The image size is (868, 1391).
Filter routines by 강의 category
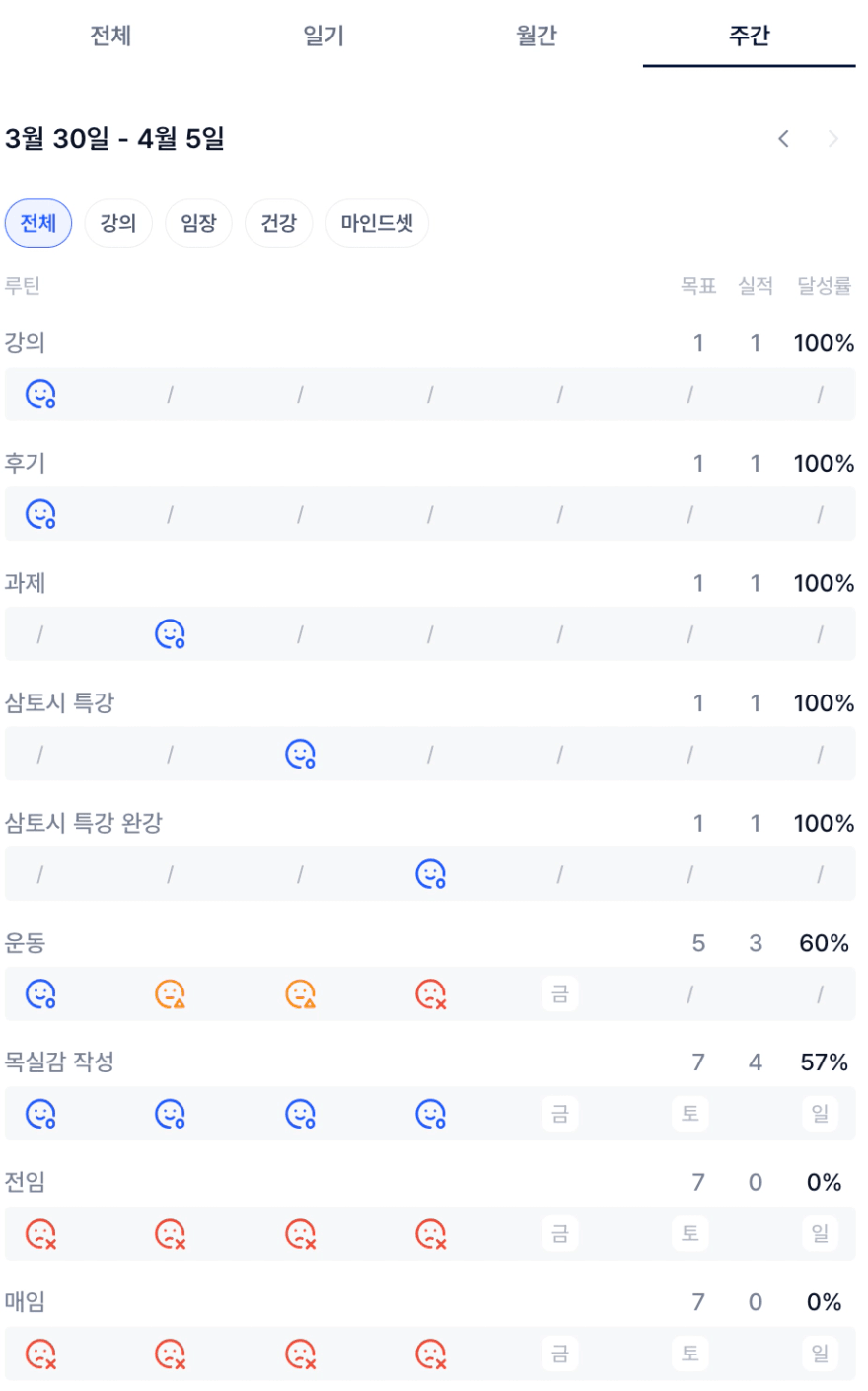tap(118, 223)
